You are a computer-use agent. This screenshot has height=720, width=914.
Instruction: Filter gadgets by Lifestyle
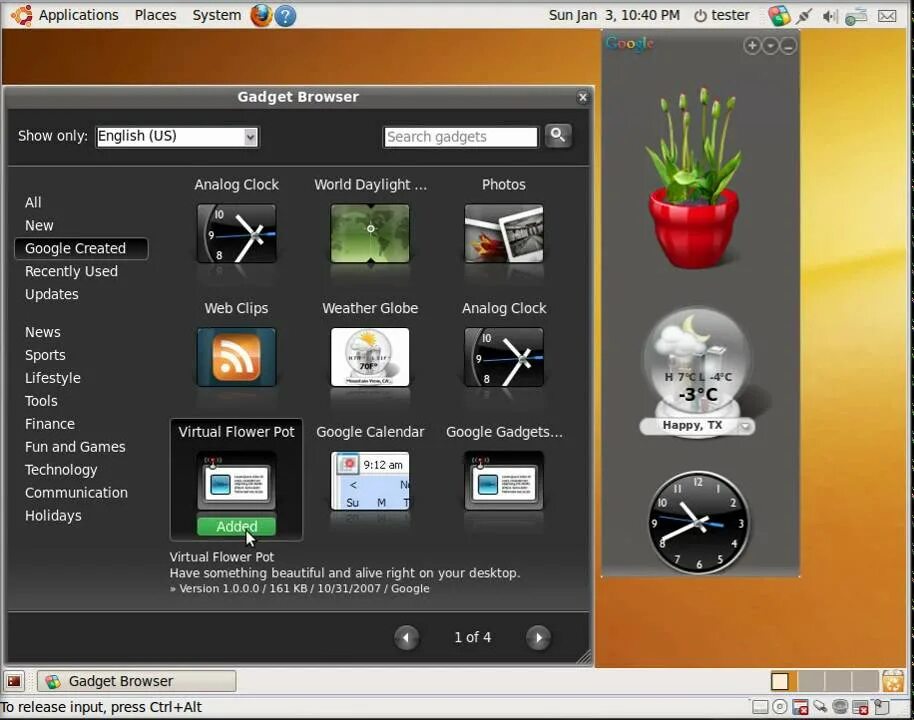click(x=52, y=378)
